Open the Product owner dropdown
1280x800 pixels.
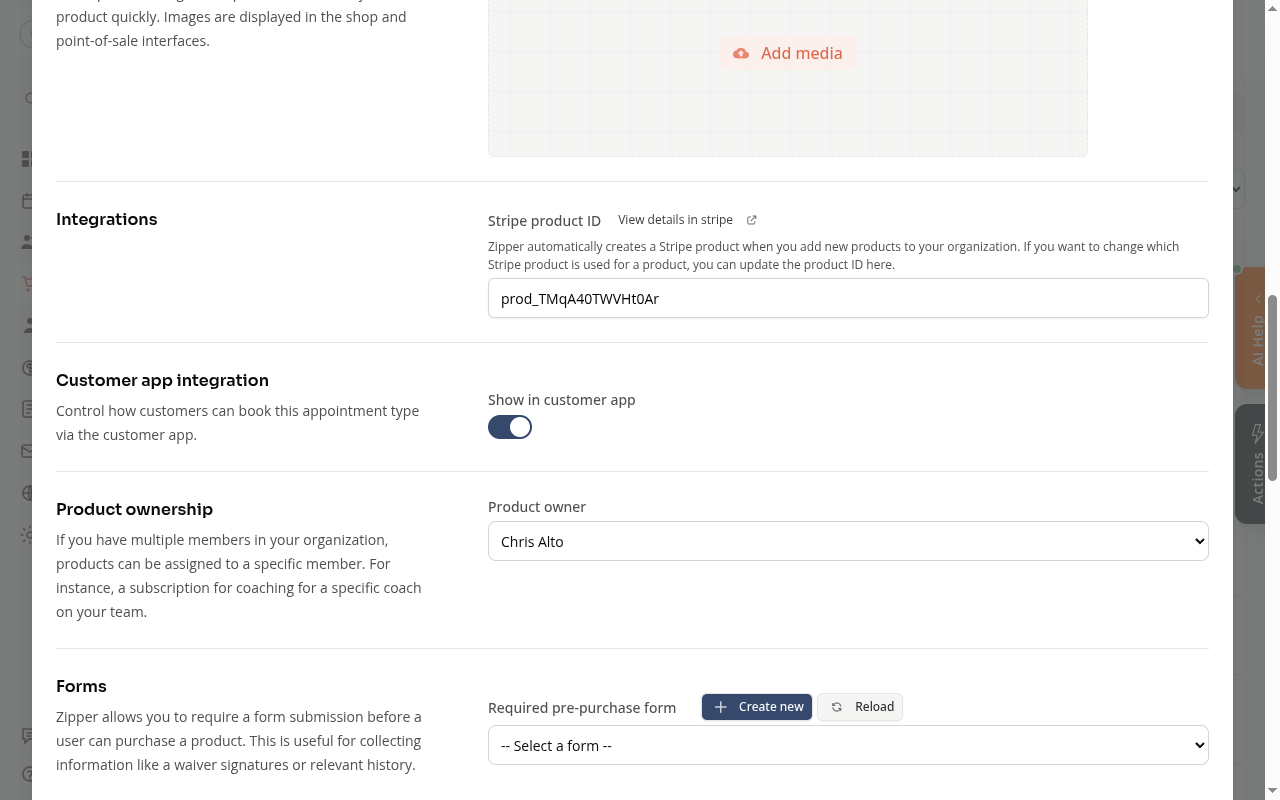coord(848,541)
